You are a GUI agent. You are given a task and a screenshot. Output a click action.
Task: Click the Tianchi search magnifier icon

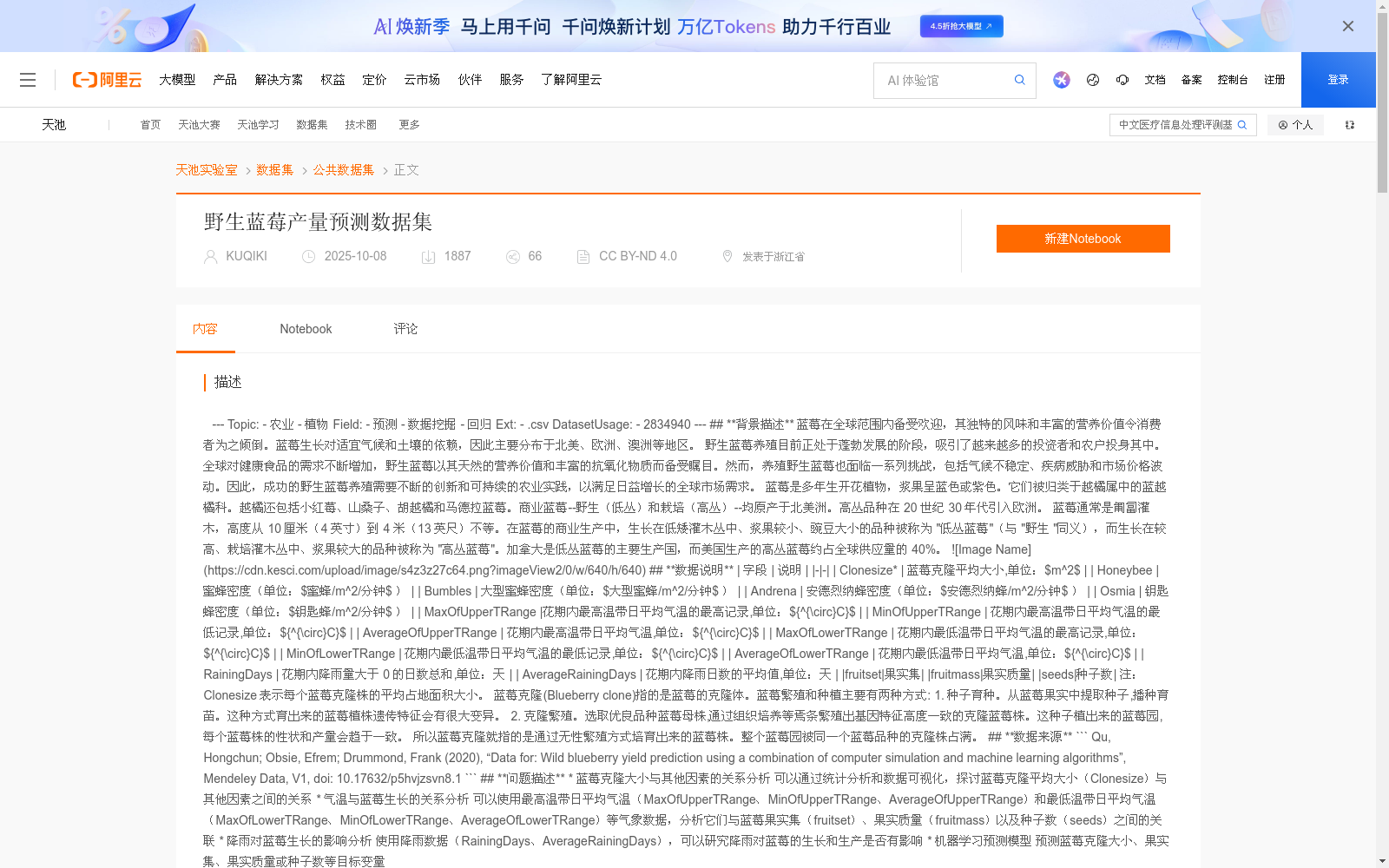[1242, 125]
